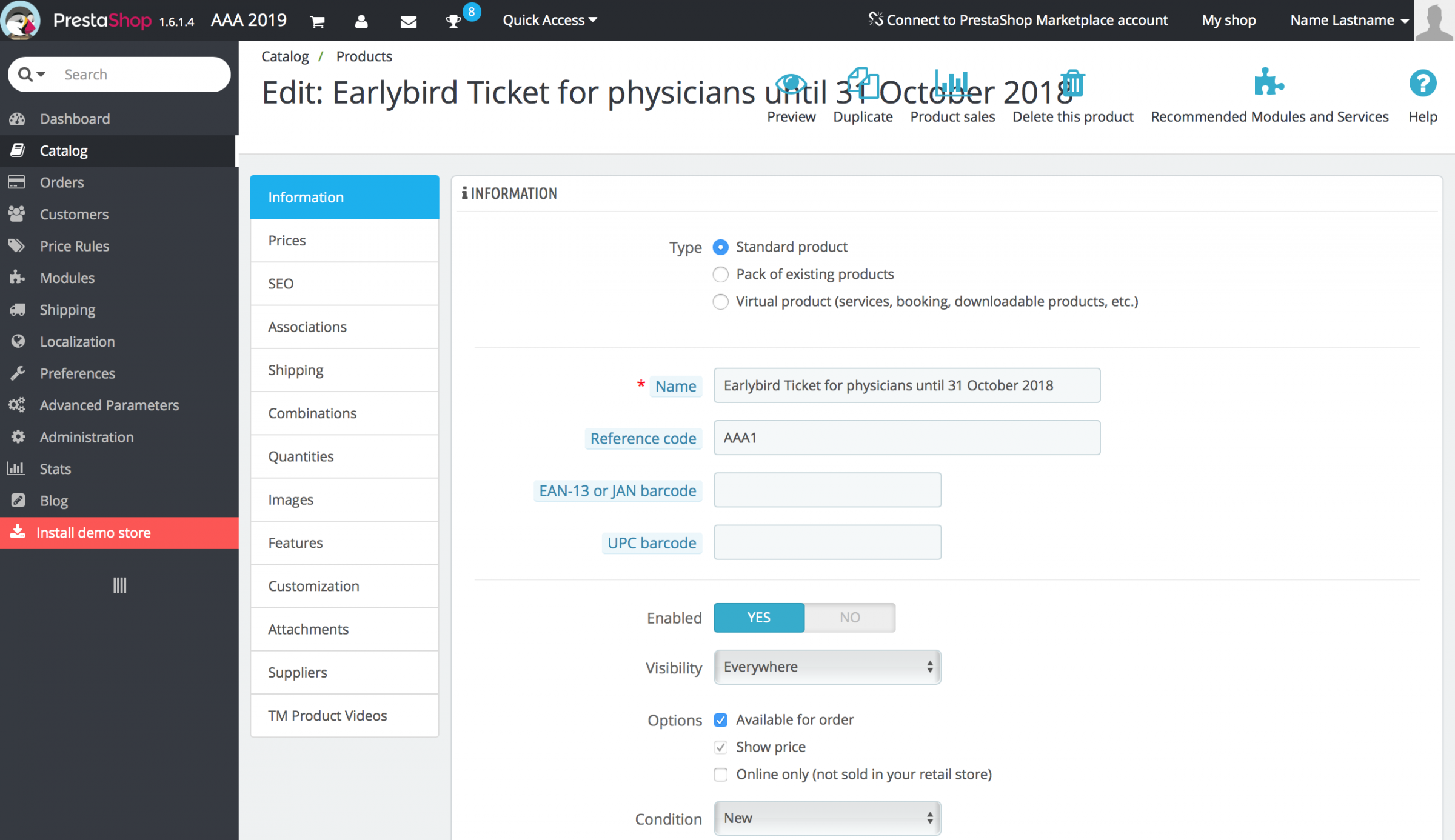Enable Online only checkbox
The width and height of the screenshot is (1455, 840).
720,775
